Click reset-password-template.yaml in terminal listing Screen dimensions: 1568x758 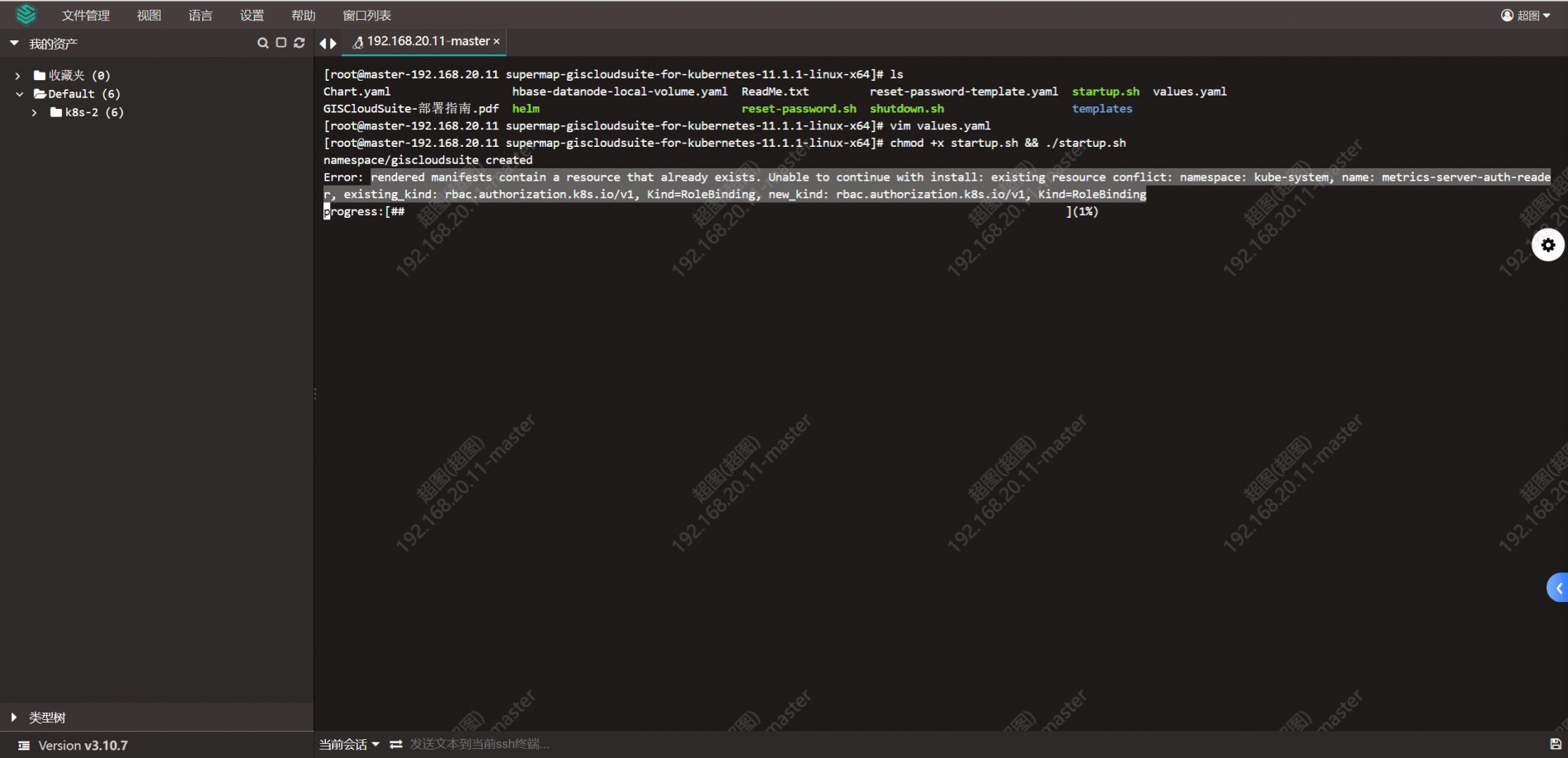[964, 92]
